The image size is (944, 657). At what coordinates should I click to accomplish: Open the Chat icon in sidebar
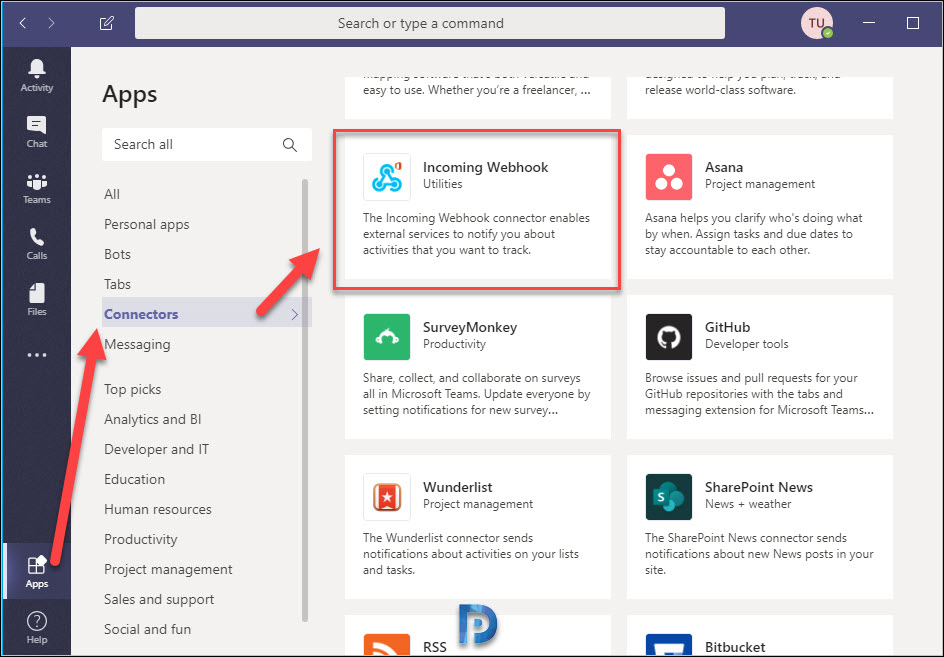click(x=37, y=125)
